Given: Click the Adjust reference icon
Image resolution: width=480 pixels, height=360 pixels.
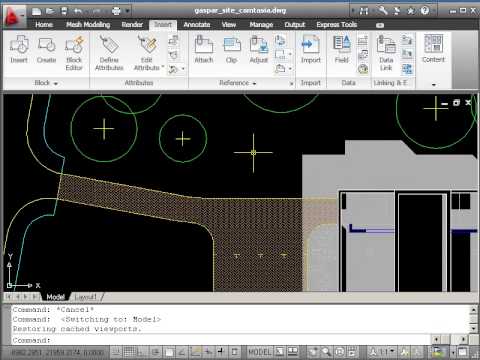Looking at the screenshot, I should pos(259,45).
